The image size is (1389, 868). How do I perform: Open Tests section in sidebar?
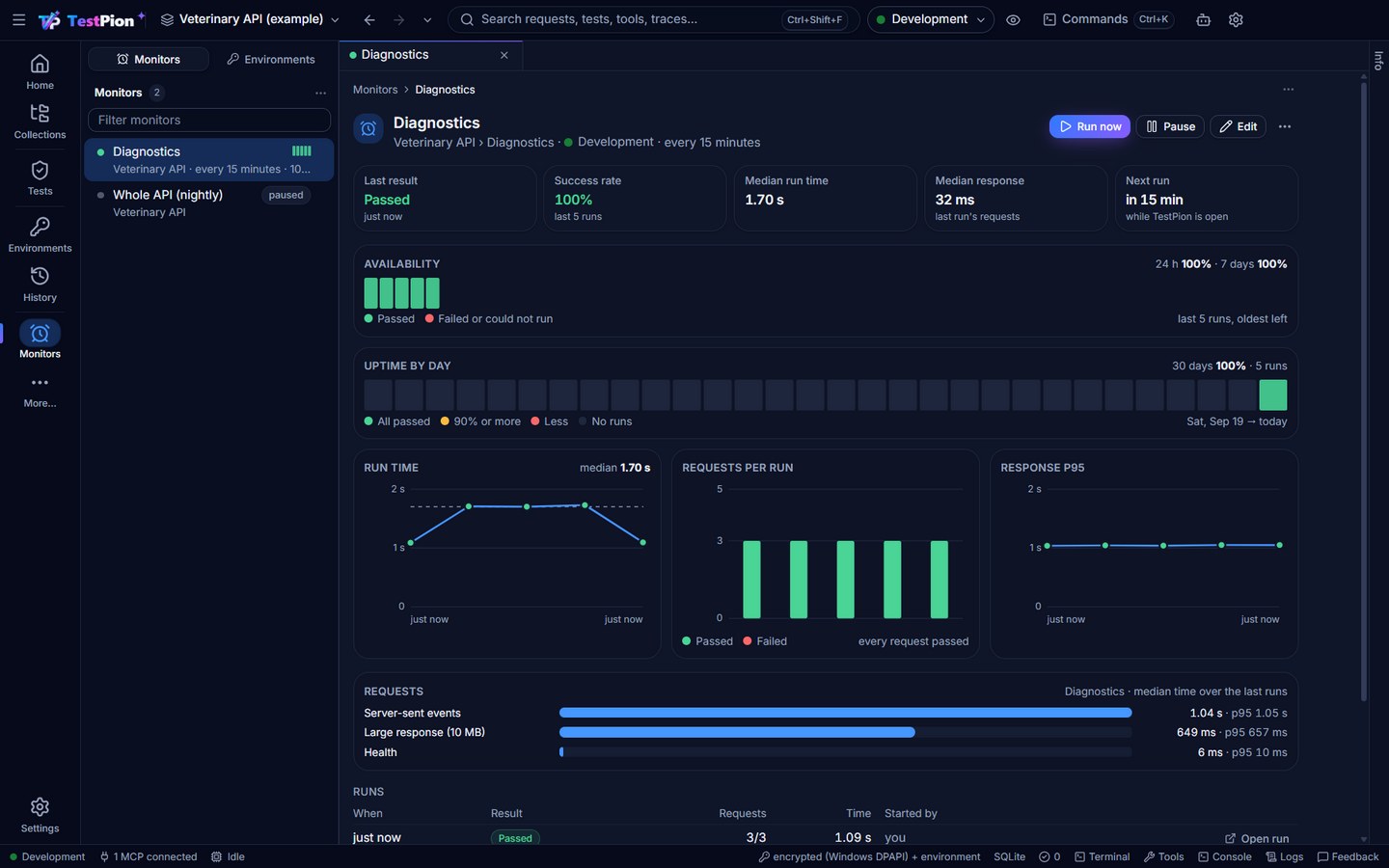(40, 178)
